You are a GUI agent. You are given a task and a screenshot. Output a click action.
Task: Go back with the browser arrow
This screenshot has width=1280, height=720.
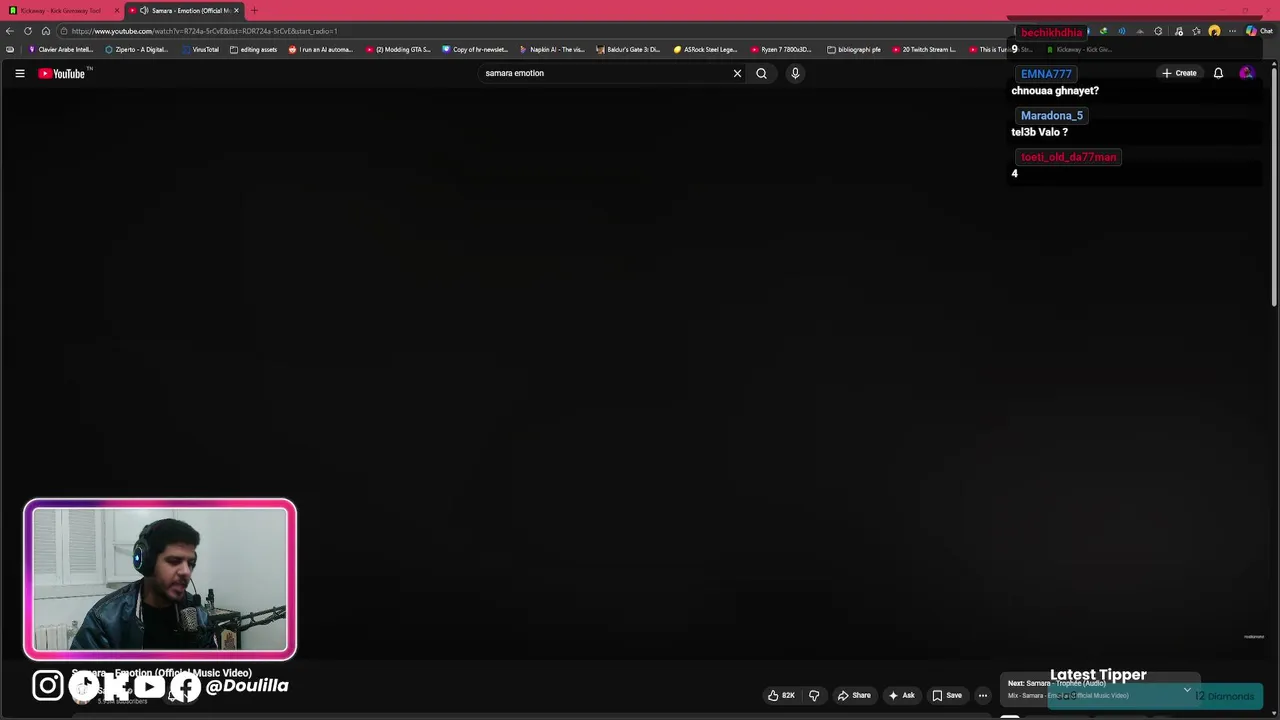(10, 31)
